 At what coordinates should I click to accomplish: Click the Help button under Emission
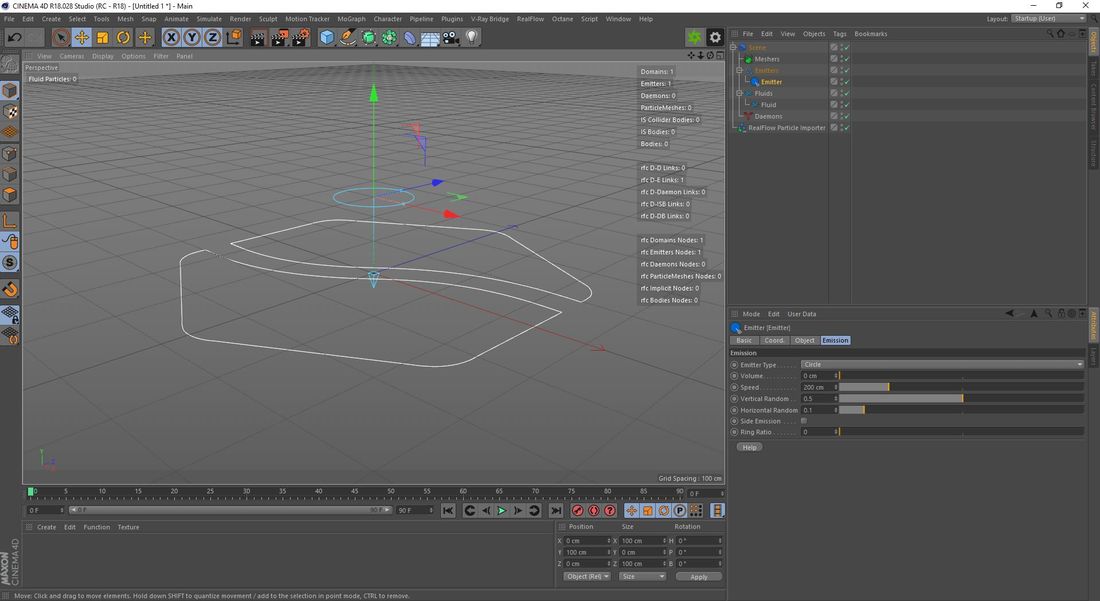pyautogui.click(x=749, y=447)
